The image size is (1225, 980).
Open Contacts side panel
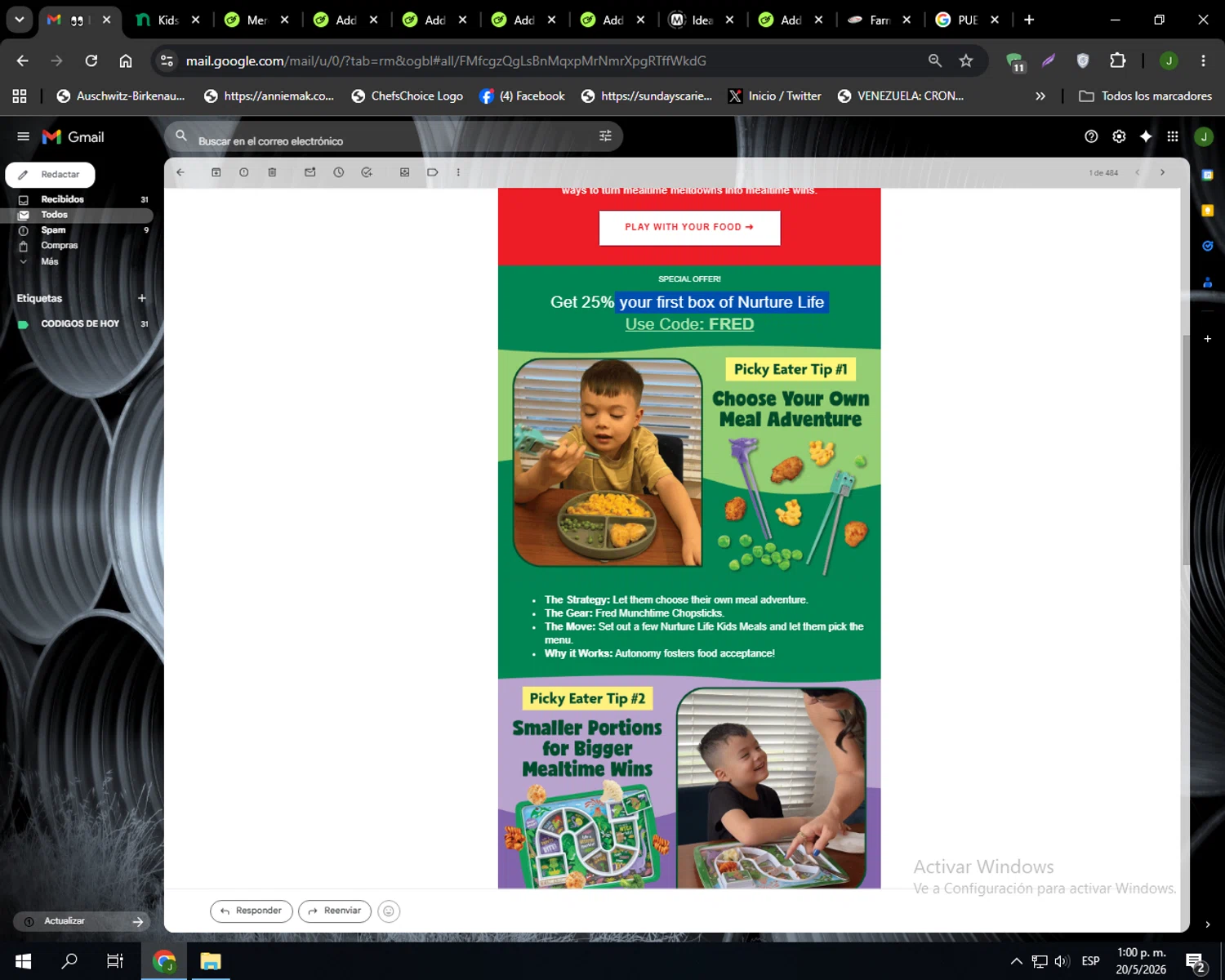pyautogui.click(x=1207, y=283)
